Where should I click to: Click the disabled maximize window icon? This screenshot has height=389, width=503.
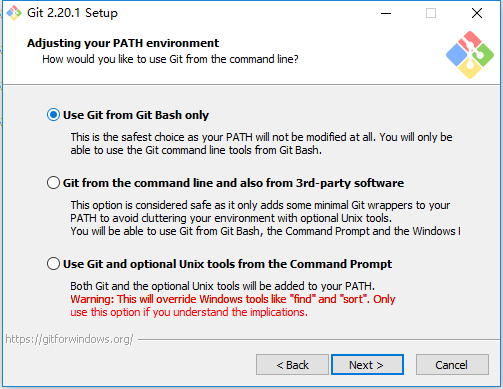(431, 13)
